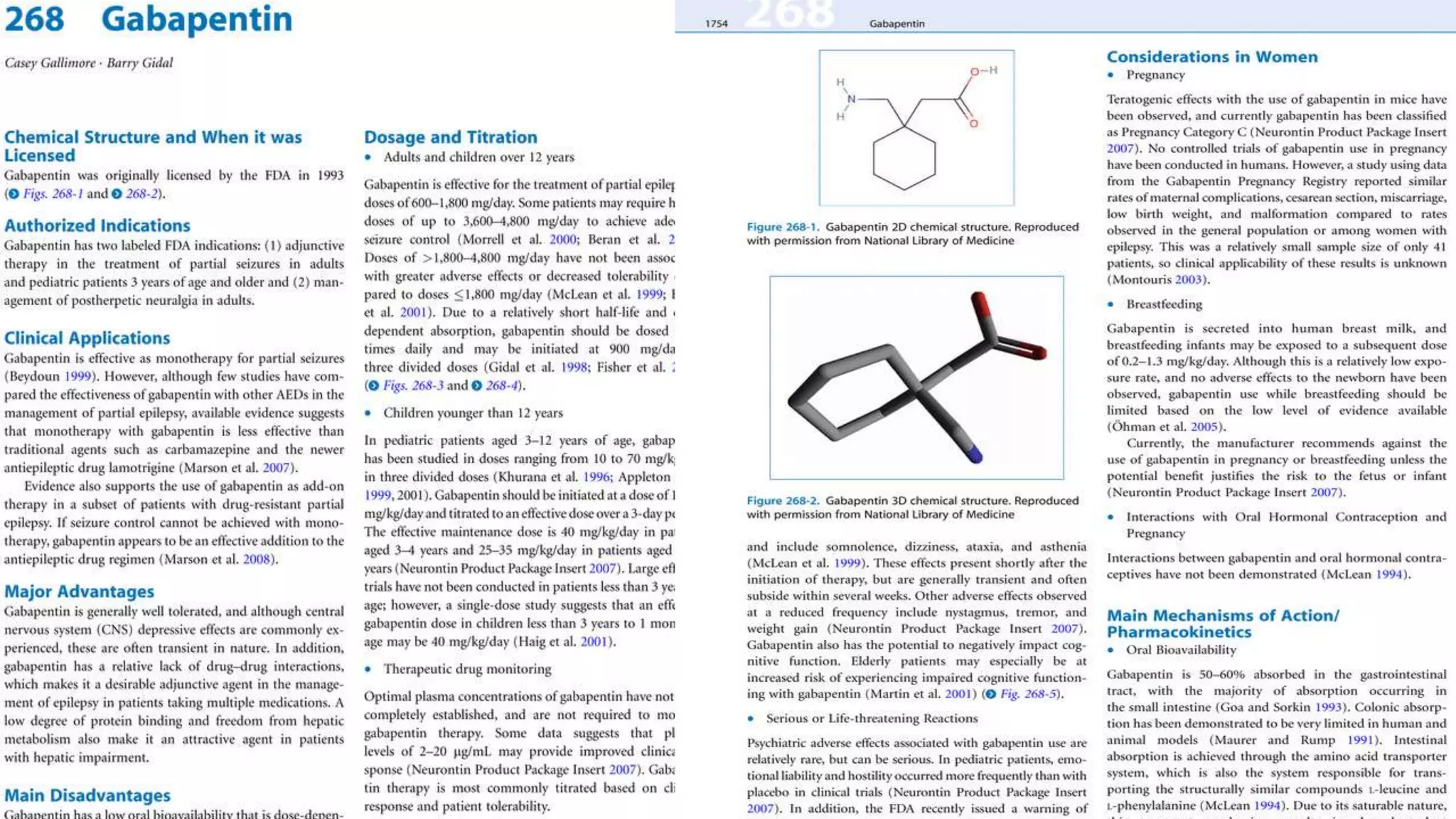Viewport: 1456px width, 819px height.
Task: Click the arrow icon before "268-2" reference
Action: (x=117, y=194)
